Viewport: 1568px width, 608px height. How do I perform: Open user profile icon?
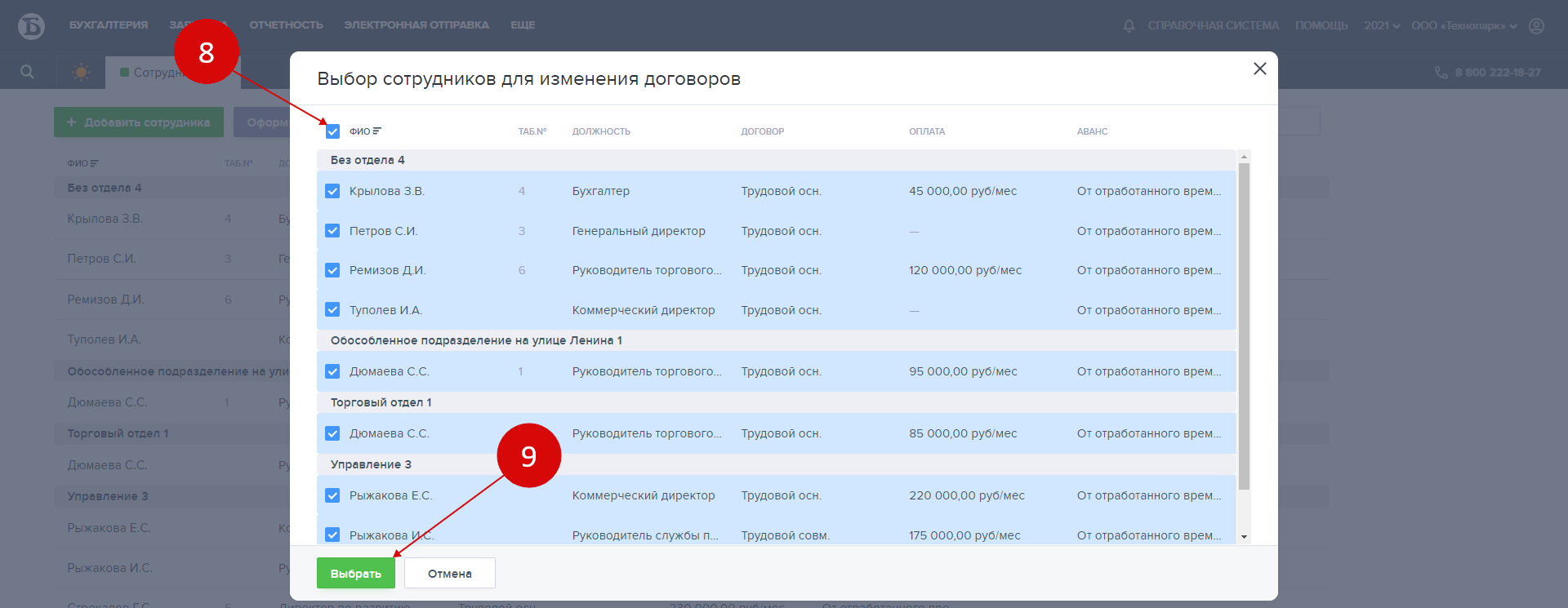click(1536, 26)
